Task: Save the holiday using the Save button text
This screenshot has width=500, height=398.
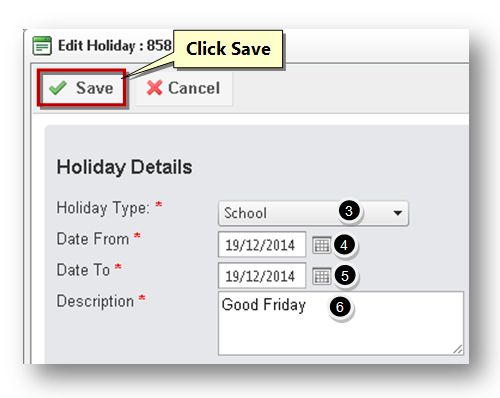Action: (95, 88)
